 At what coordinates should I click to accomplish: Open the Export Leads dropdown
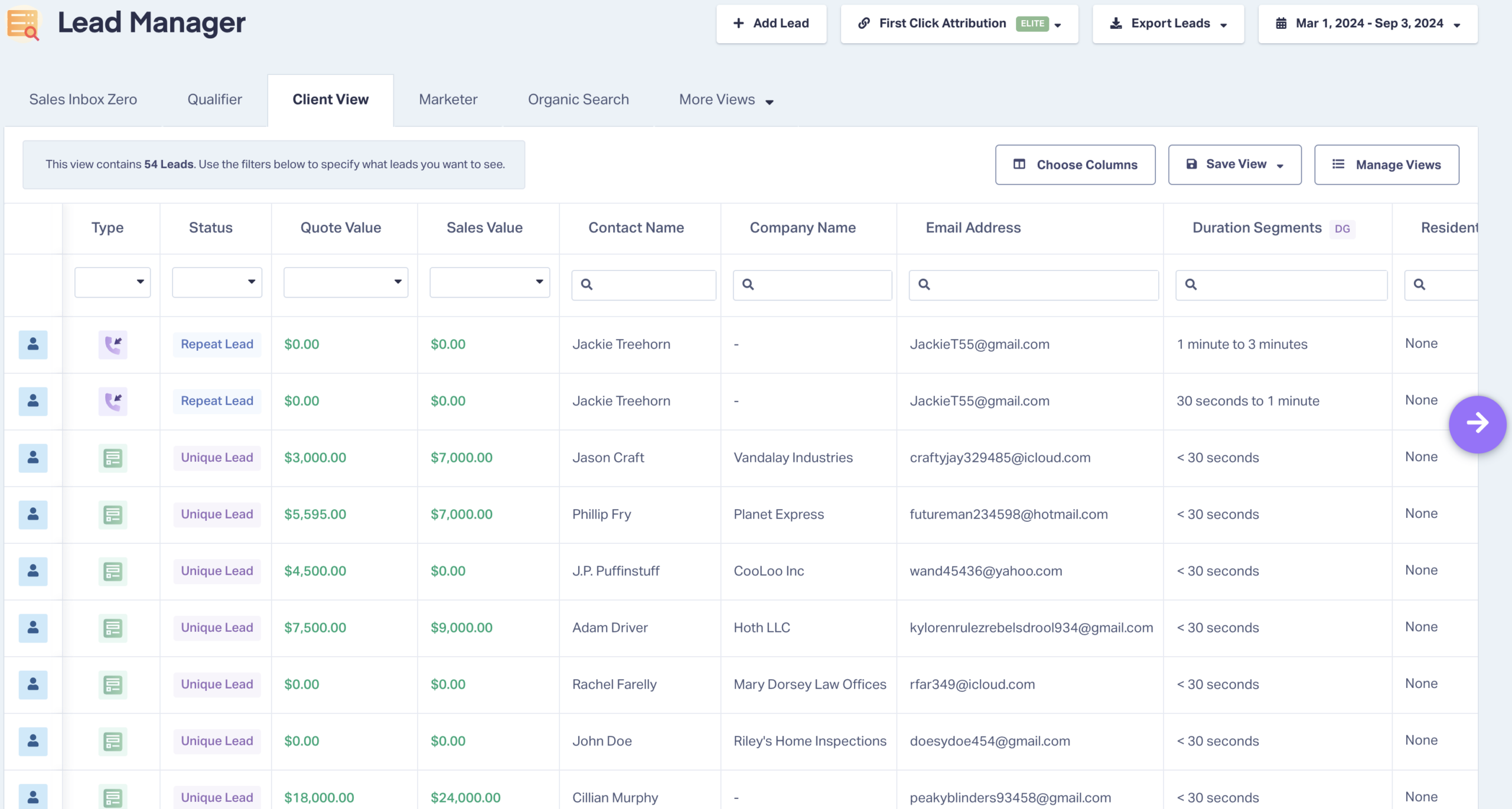click(x=1168, y=24)
